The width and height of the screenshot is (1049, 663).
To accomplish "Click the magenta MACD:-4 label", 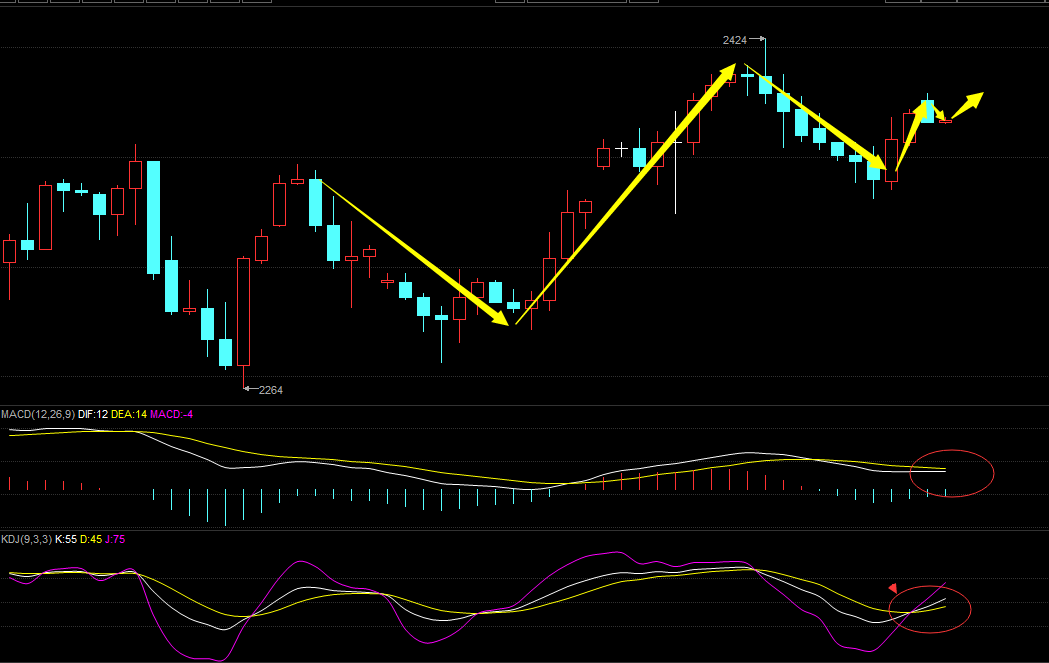I will pos(171,414).
